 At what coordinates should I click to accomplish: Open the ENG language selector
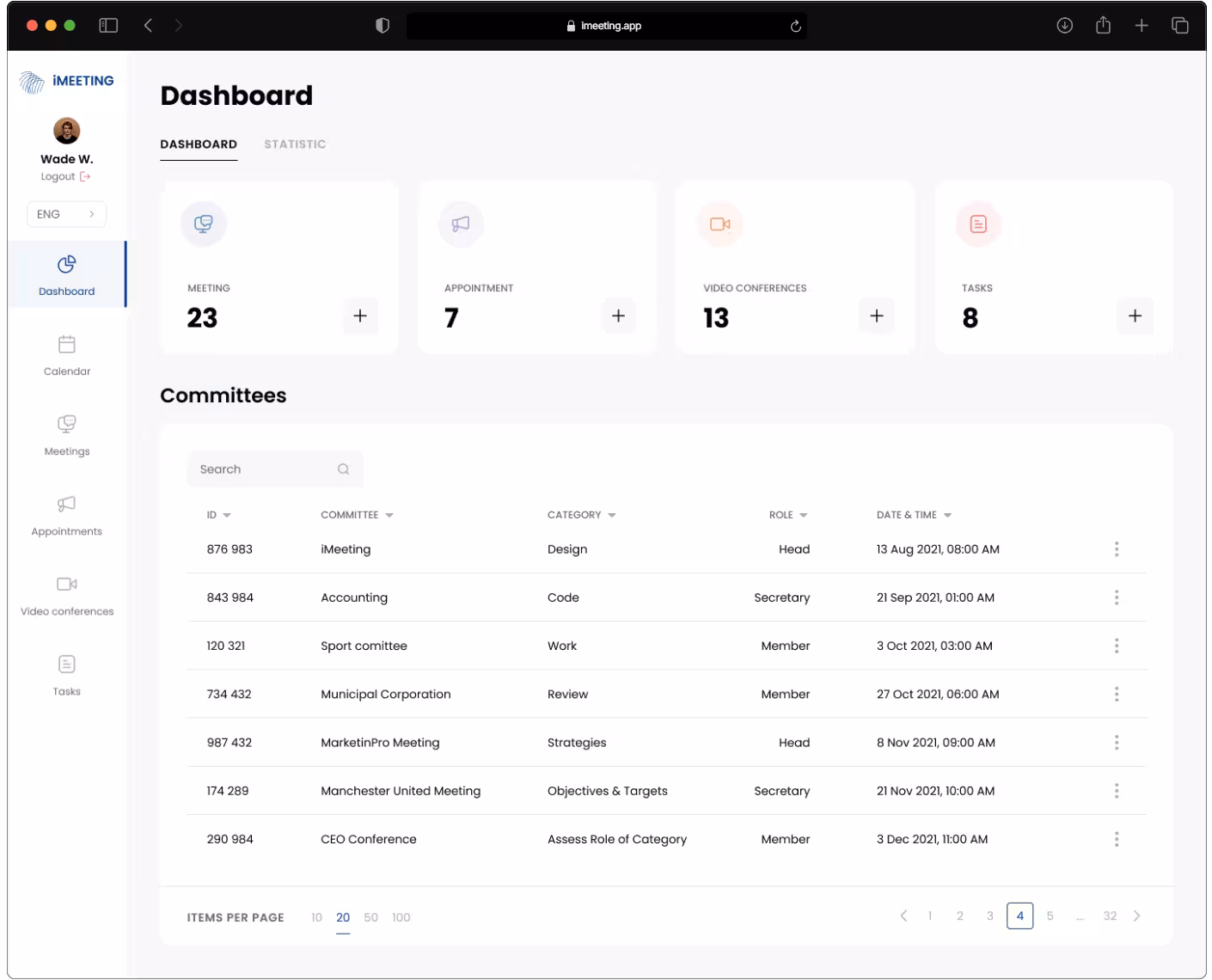click(x=67, y=214)
